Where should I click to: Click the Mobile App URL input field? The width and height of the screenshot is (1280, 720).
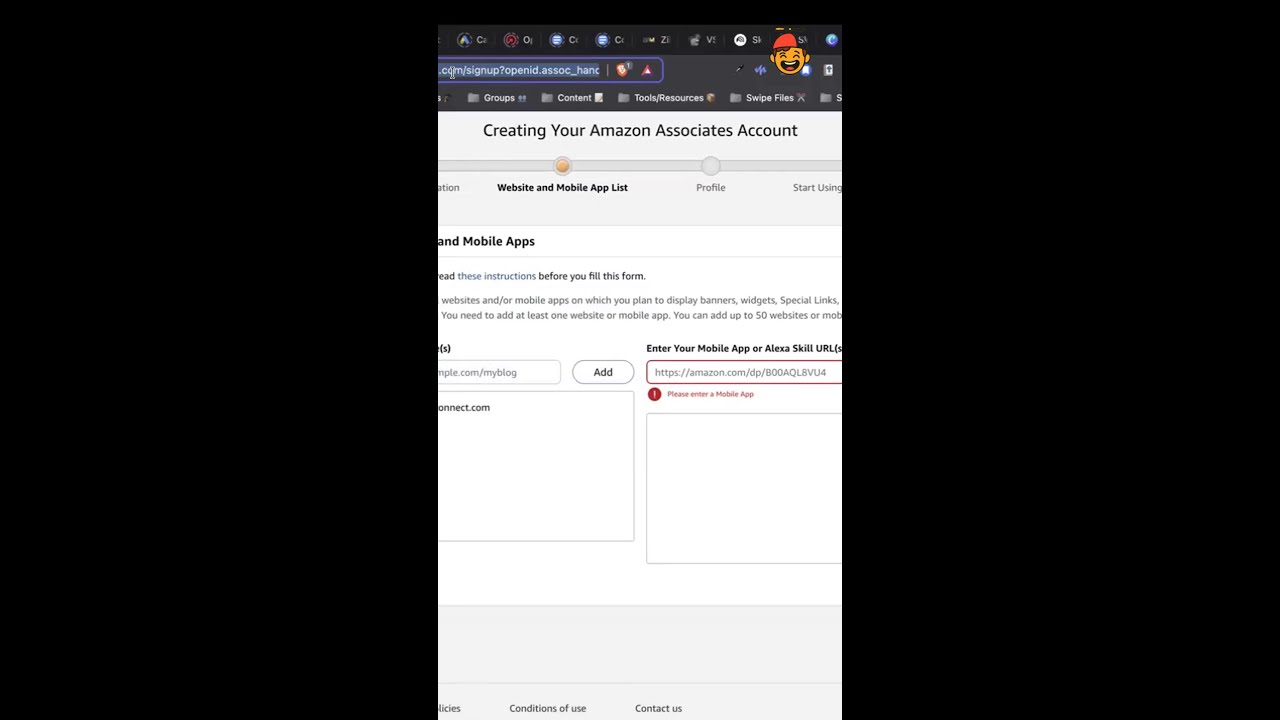coord(744,372)
